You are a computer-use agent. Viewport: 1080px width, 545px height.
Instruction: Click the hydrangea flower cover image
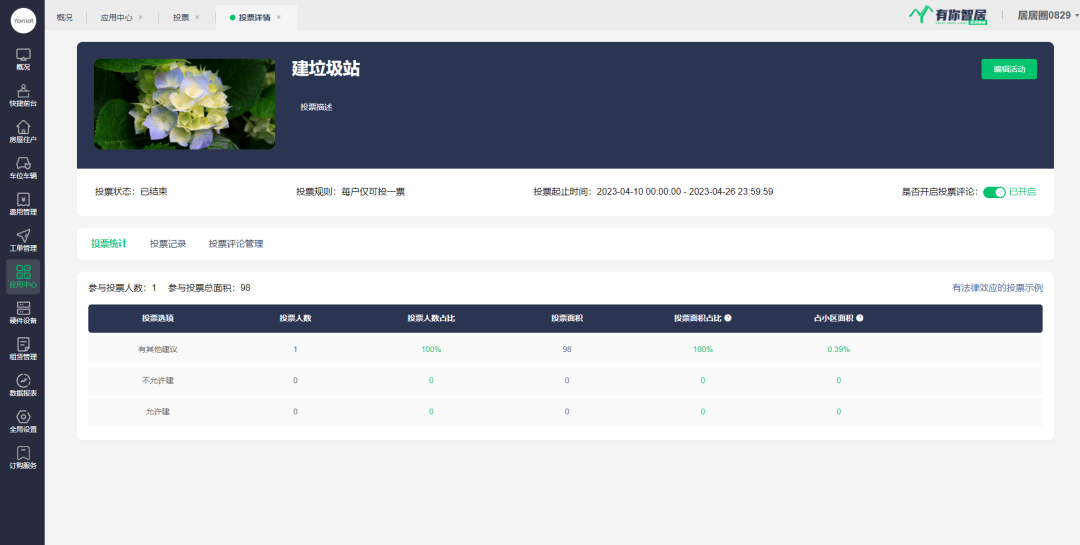(184, 104)
